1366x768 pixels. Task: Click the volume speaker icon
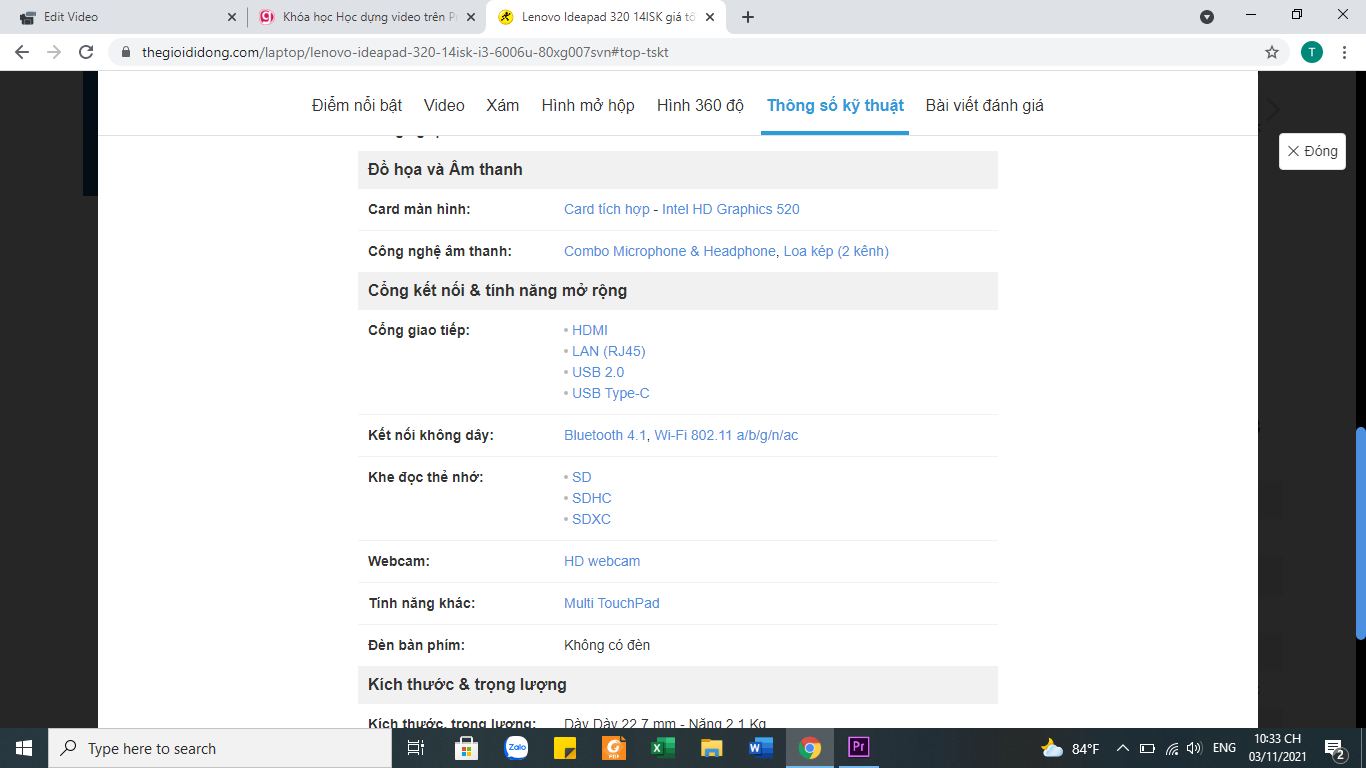point(1194,748)
